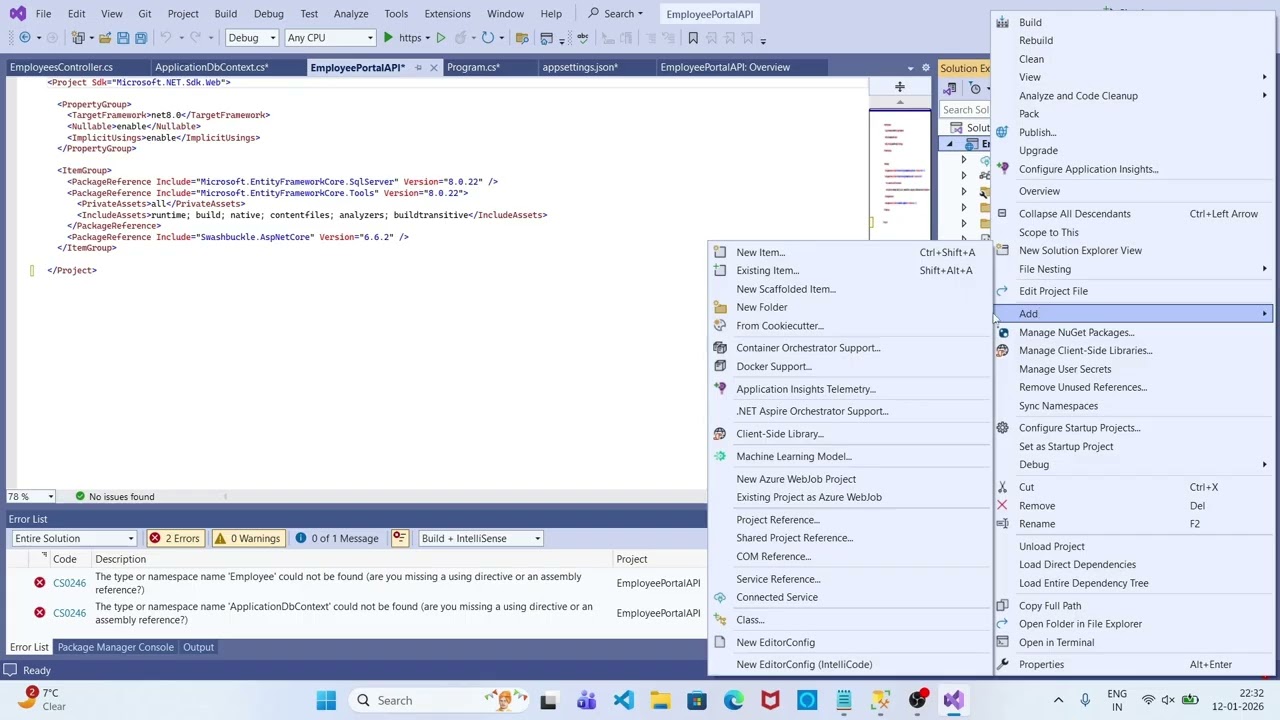Click Start Without Debugging outline play icon
The image size is (1280, 720).
point(440,38)
